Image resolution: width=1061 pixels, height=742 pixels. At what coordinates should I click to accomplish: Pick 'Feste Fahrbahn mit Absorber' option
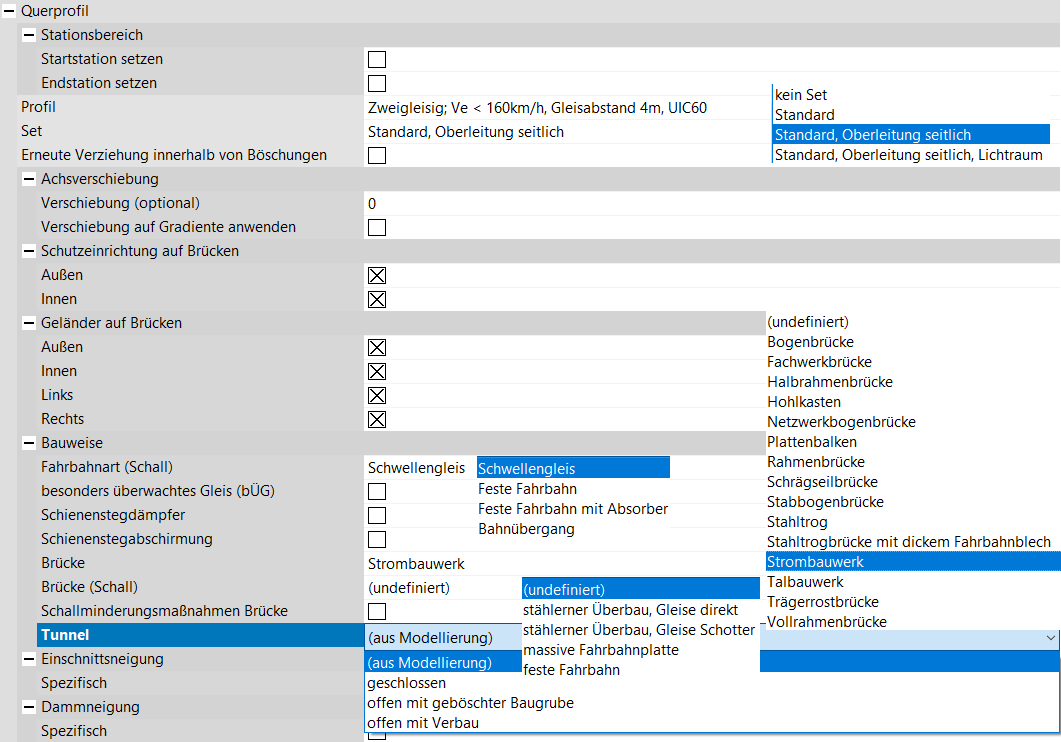point(573,509)
